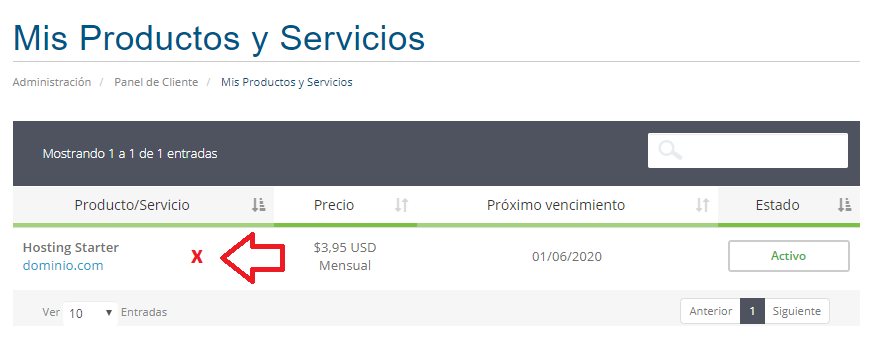
Task: Expand the Ver entries dropdown arrow
Action: [109, 312]
